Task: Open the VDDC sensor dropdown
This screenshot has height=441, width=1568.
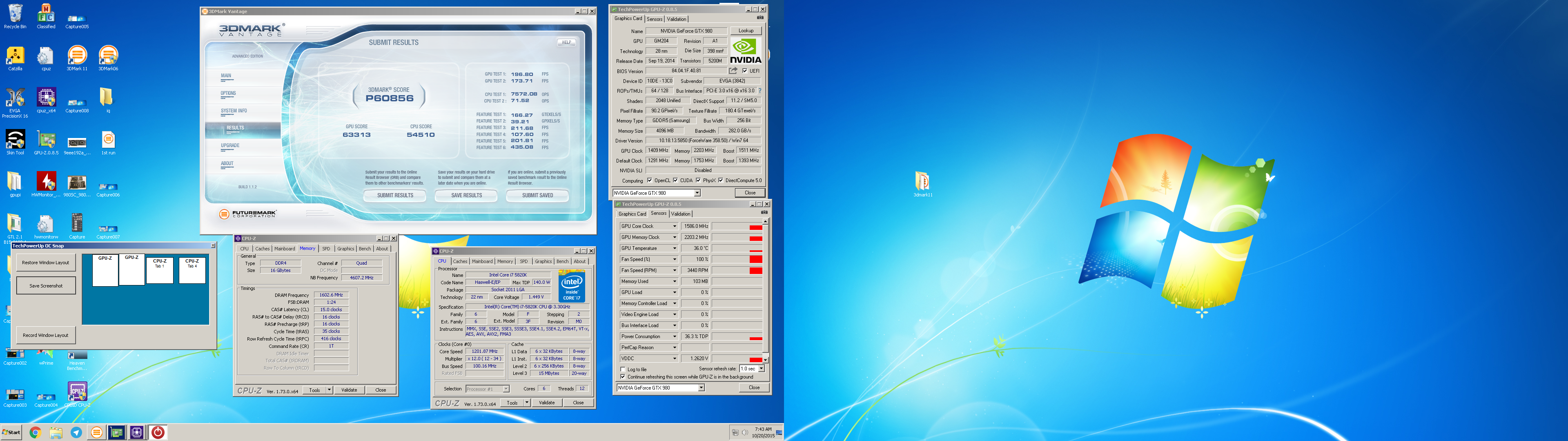Action: coord(675,358)
